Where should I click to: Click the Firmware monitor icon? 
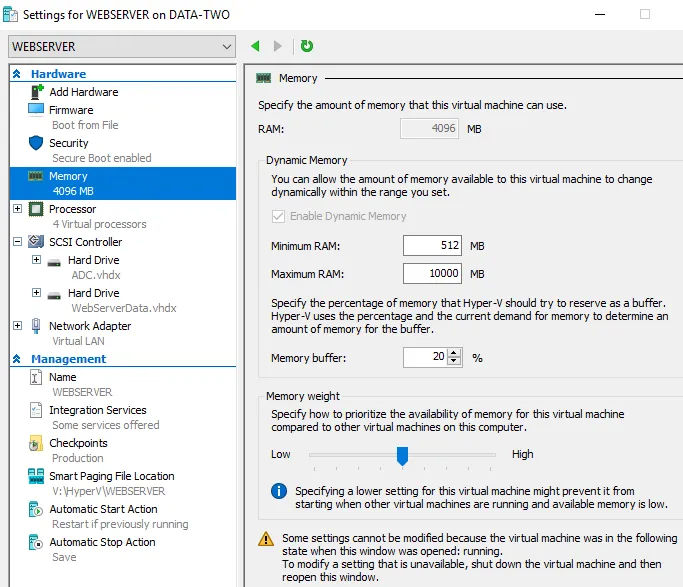coord(36,109)
